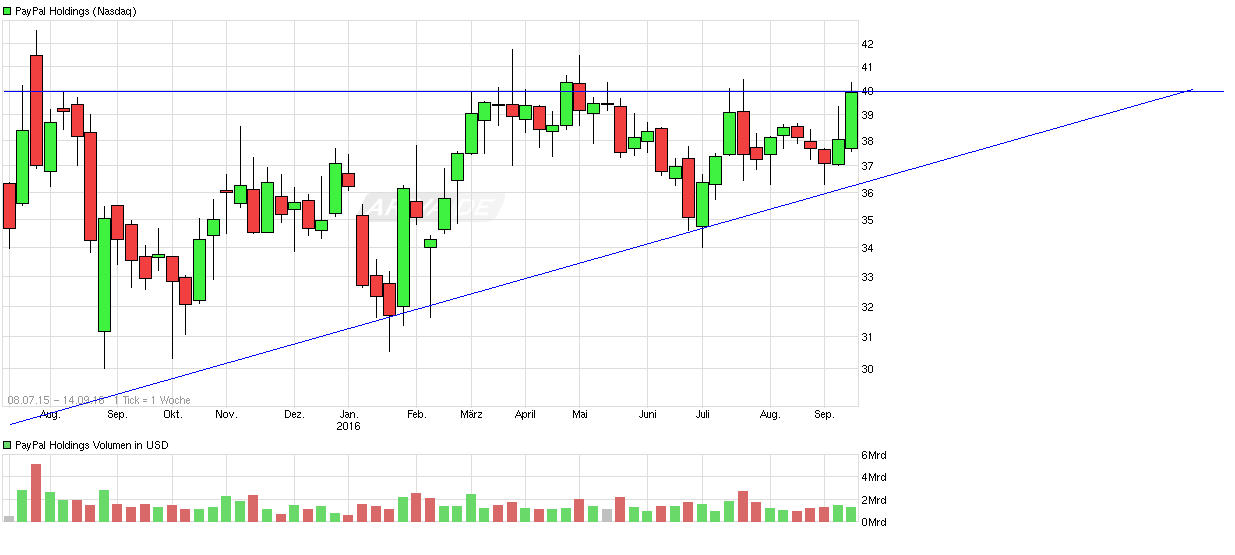
Task: Click the 'April' month label
Action: (x=524, y=414)
